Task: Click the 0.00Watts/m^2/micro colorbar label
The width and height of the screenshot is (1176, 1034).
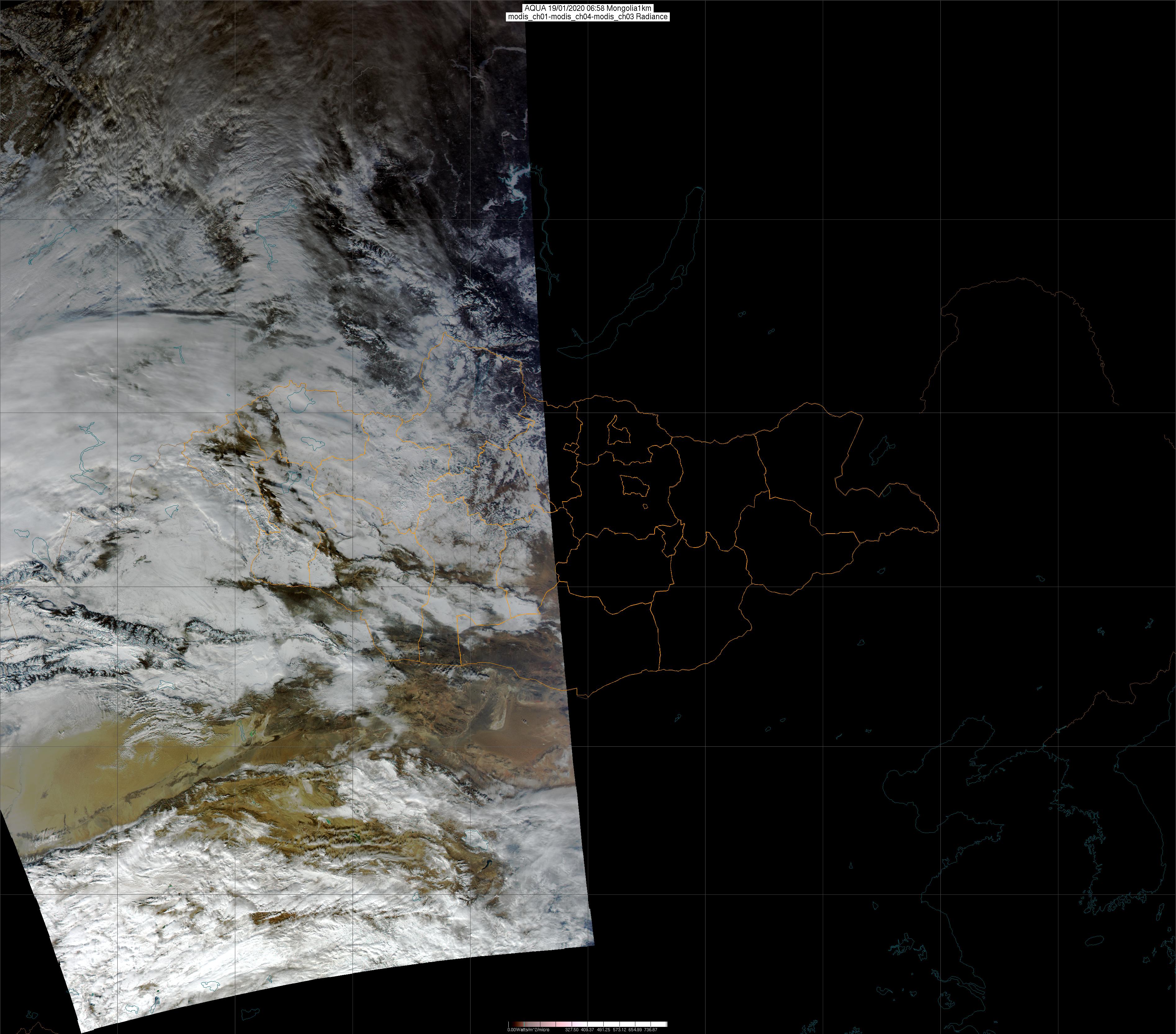Action: (528, 1029)
